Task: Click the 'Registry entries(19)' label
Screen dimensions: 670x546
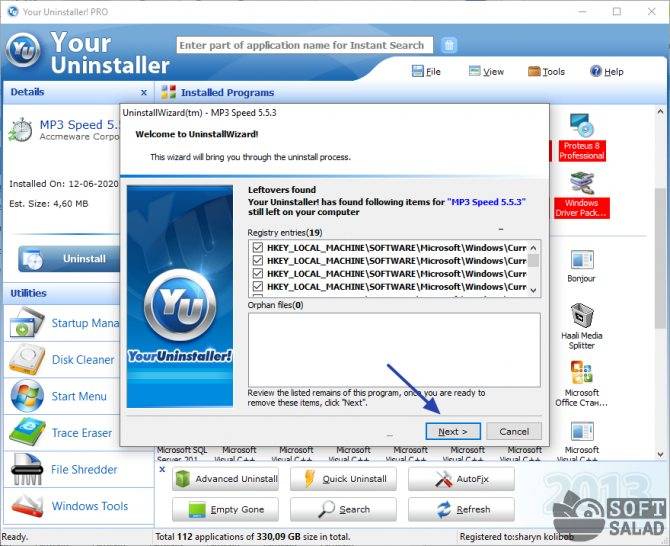Action: pyautogui.click(x=285, y=232)
